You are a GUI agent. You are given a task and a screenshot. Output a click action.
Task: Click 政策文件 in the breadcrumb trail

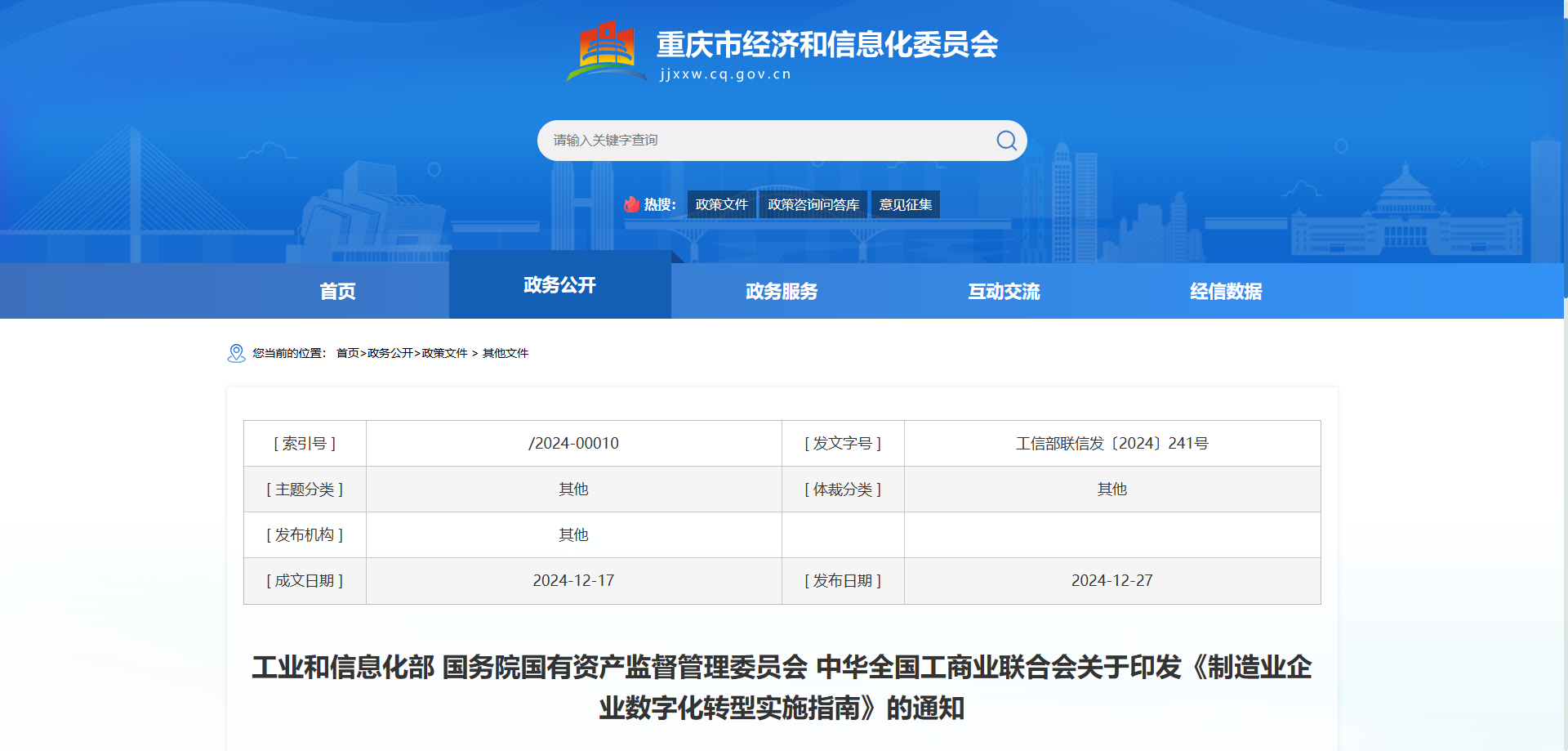click(x=444, y=353)
